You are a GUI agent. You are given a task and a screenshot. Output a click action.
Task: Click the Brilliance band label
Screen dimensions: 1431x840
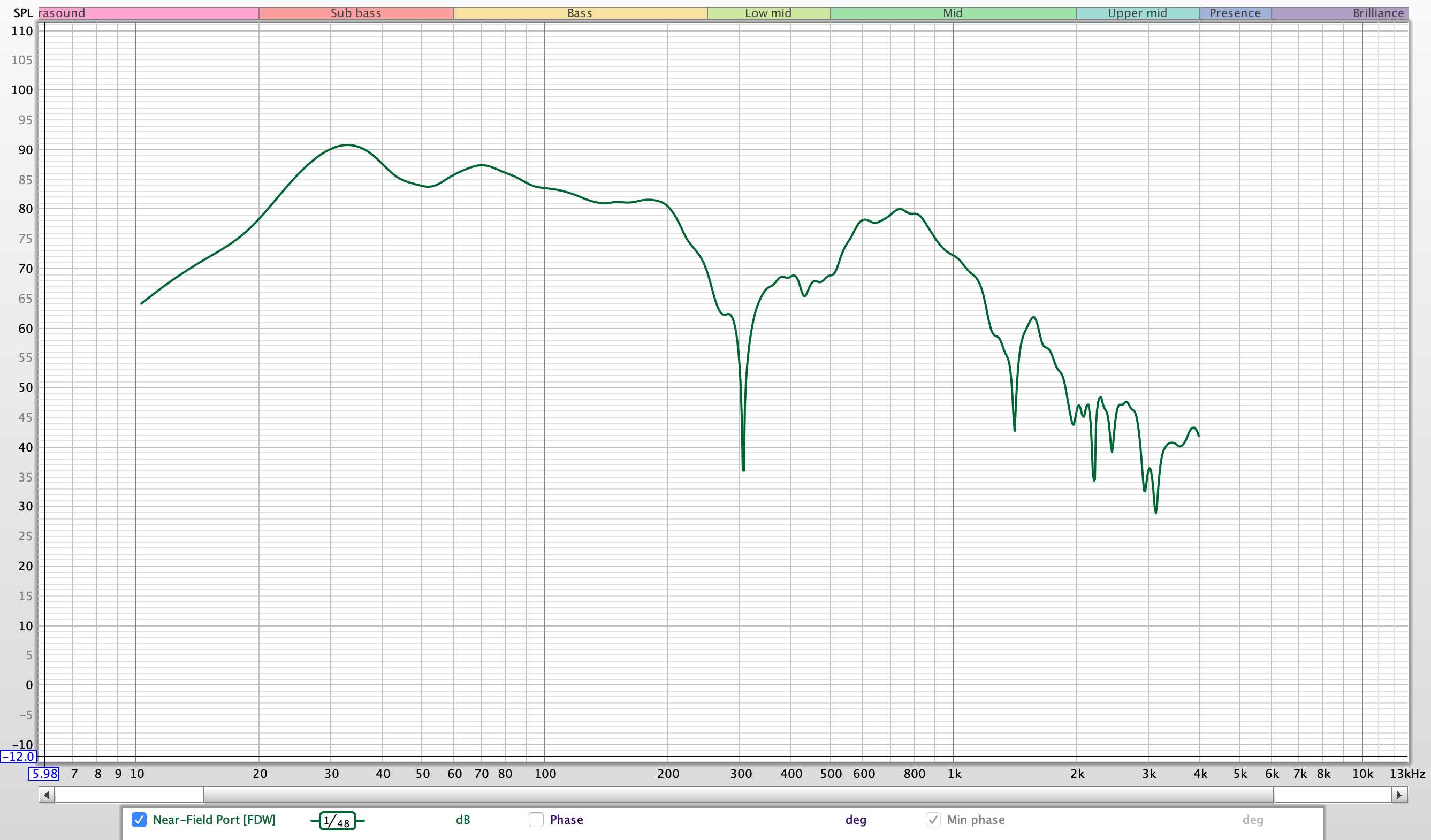coord(1340,13)
